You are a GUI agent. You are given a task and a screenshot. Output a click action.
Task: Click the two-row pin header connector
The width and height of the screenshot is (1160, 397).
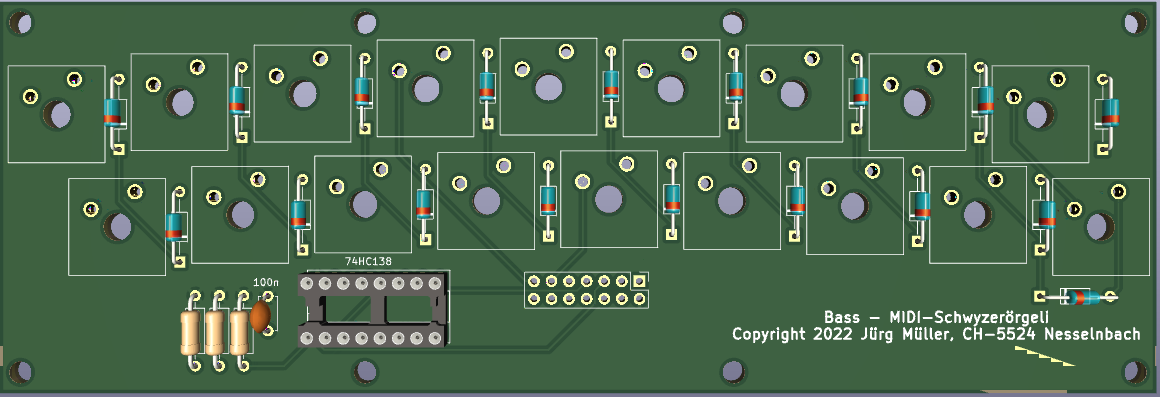click(x=587, y=290)
